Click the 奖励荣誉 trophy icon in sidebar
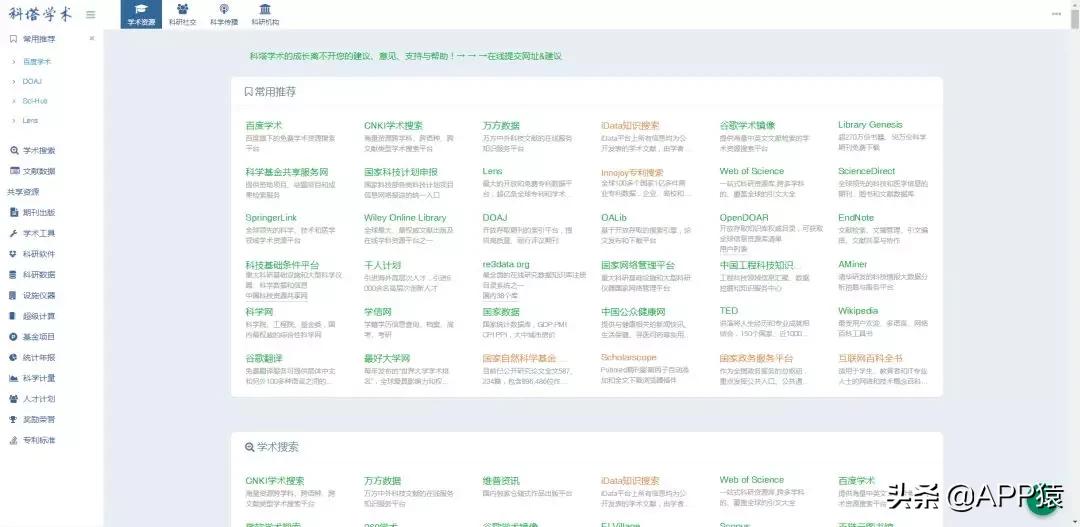The image size is (1080, 527). coord(14,420)
